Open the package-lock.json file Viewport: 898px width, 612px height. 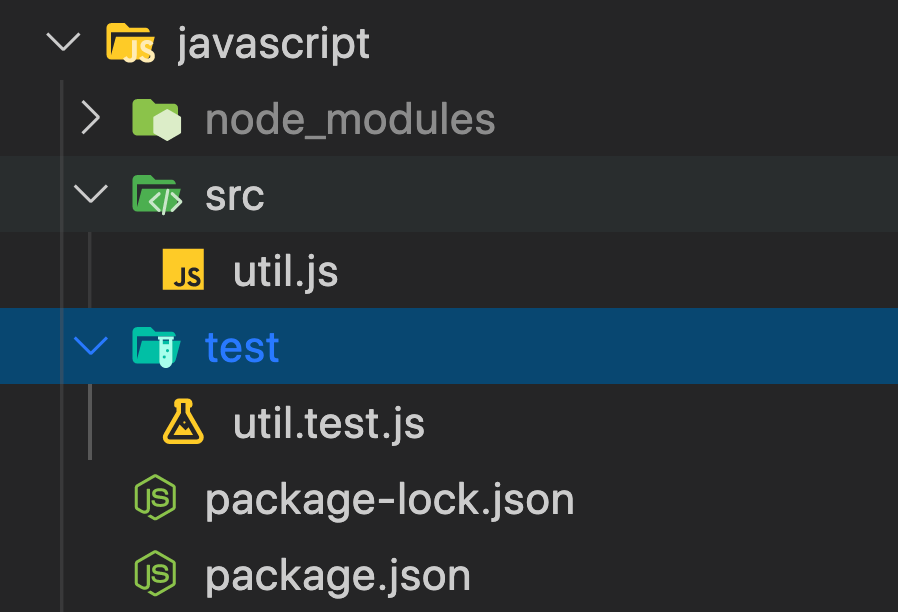[389, 498]
